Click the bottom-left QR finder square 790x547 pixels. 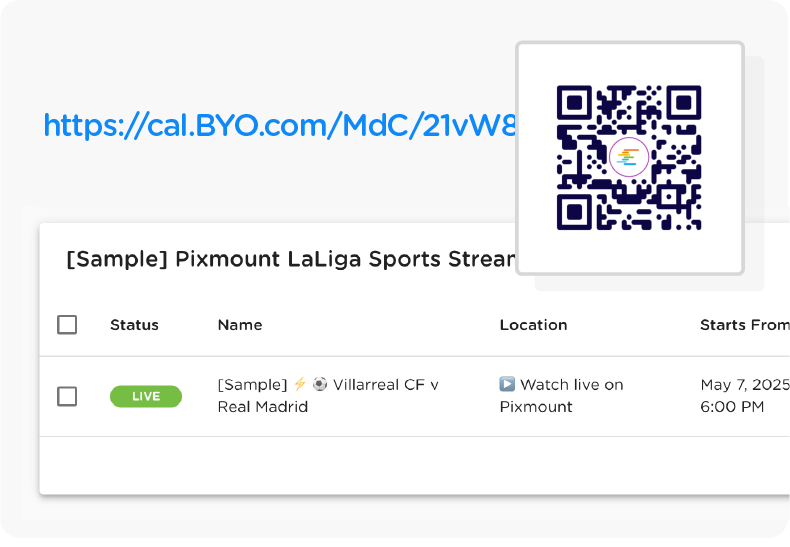click(x=574, y=212)
